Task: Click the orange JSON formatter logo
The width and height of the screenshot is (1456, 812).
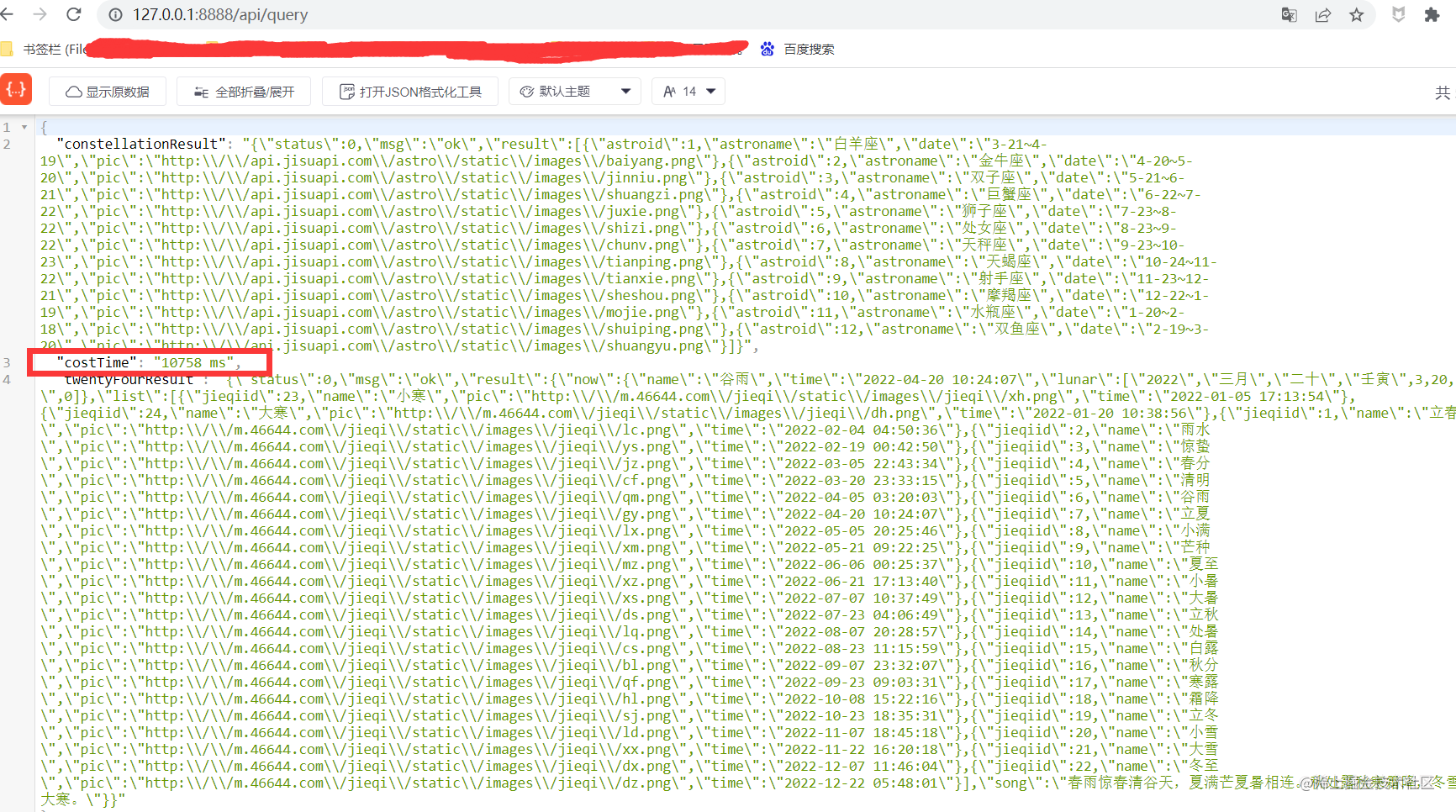Action: coord(16,90)
